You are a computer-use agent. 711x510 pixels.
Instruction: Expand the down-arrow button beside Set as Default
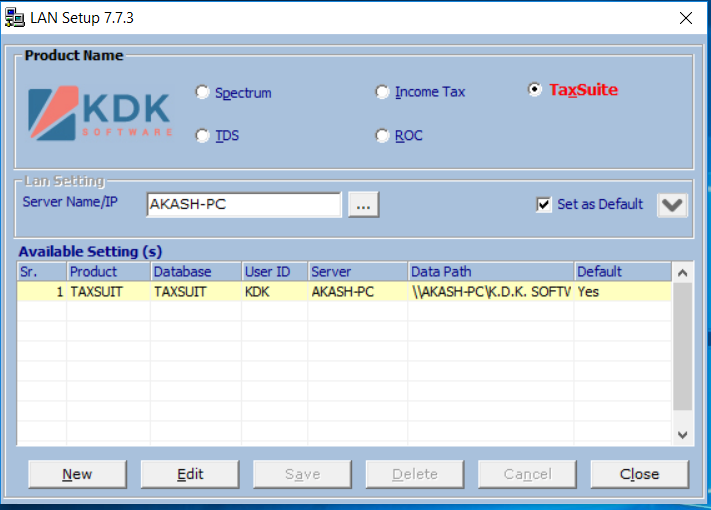672,205
